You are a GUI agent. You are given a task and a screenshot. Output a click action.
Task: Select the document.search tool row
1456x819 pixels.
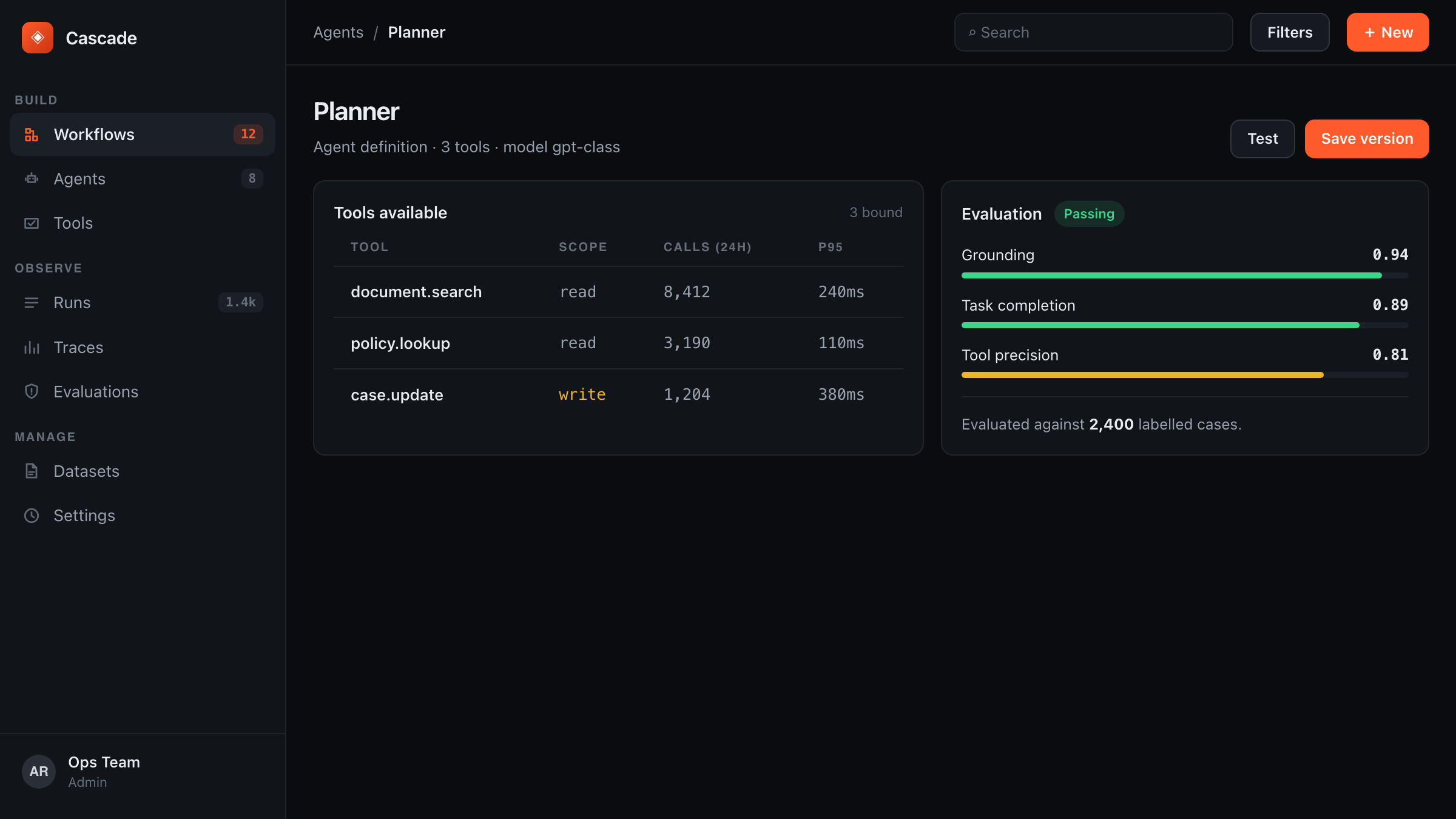[618, 292]
